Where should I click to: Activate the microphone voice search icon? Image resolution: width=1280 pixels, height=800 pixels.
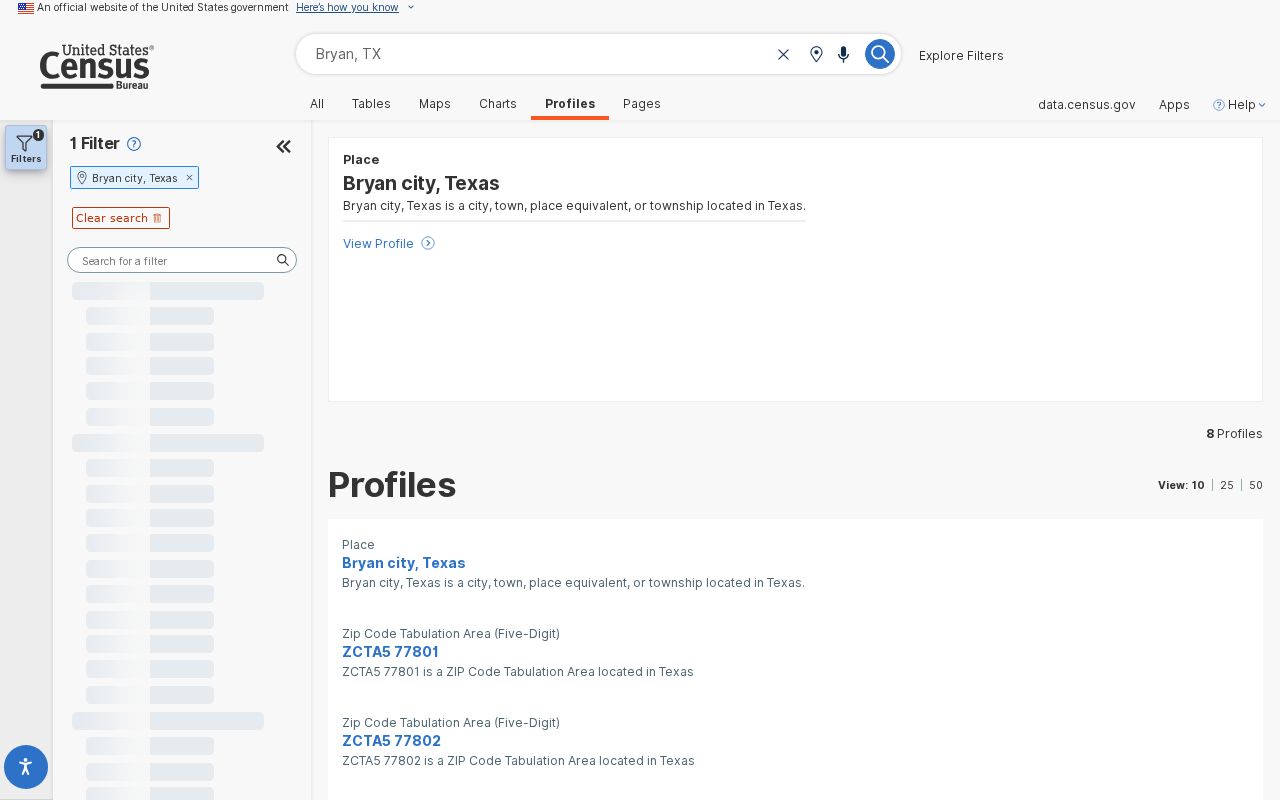pyautogui.click(x=844, y=54)
